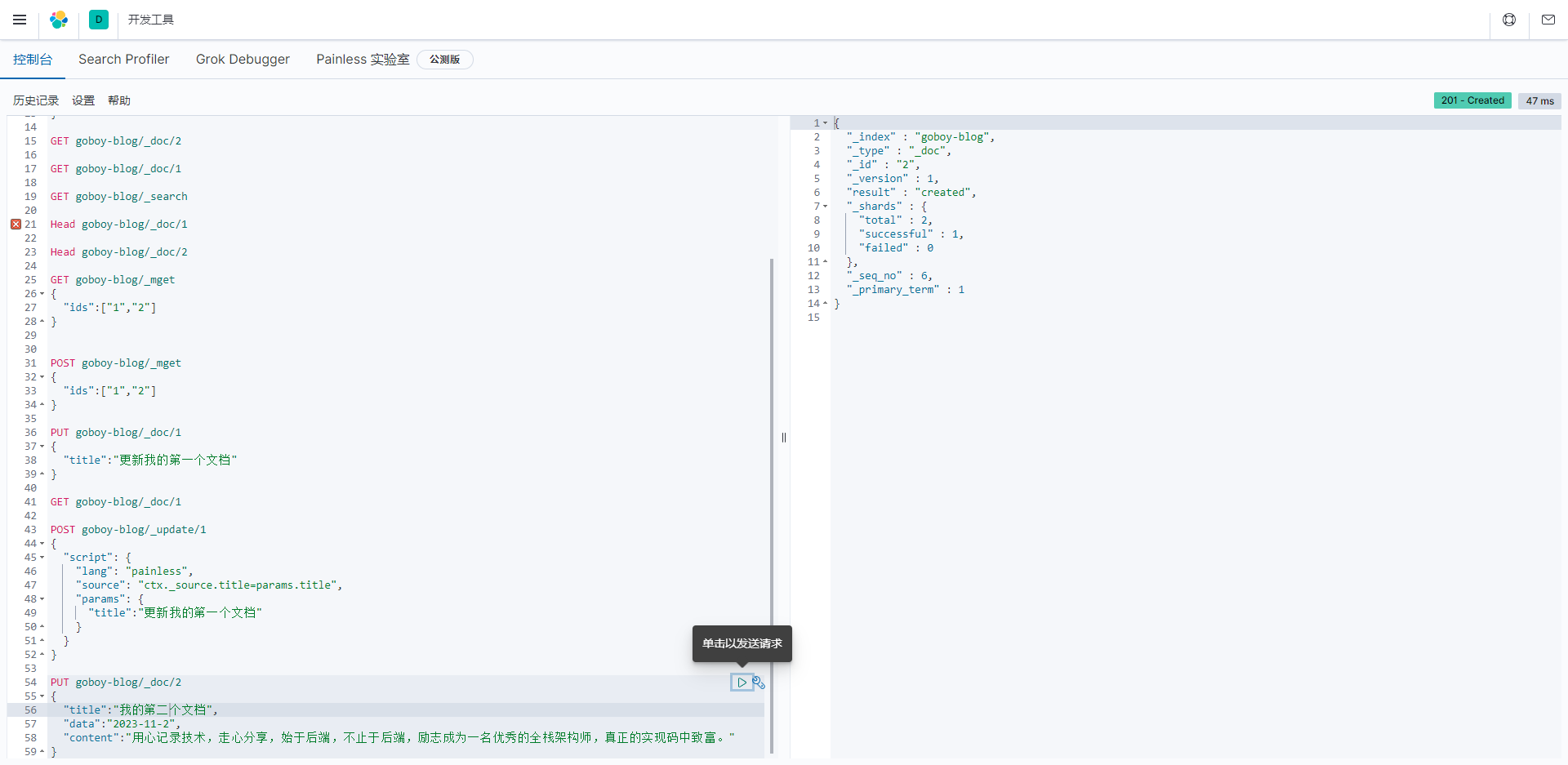Click the "title":"我的第二个文档" line
This screenshot has width=1568, height=765.
[x=140, y=710]
